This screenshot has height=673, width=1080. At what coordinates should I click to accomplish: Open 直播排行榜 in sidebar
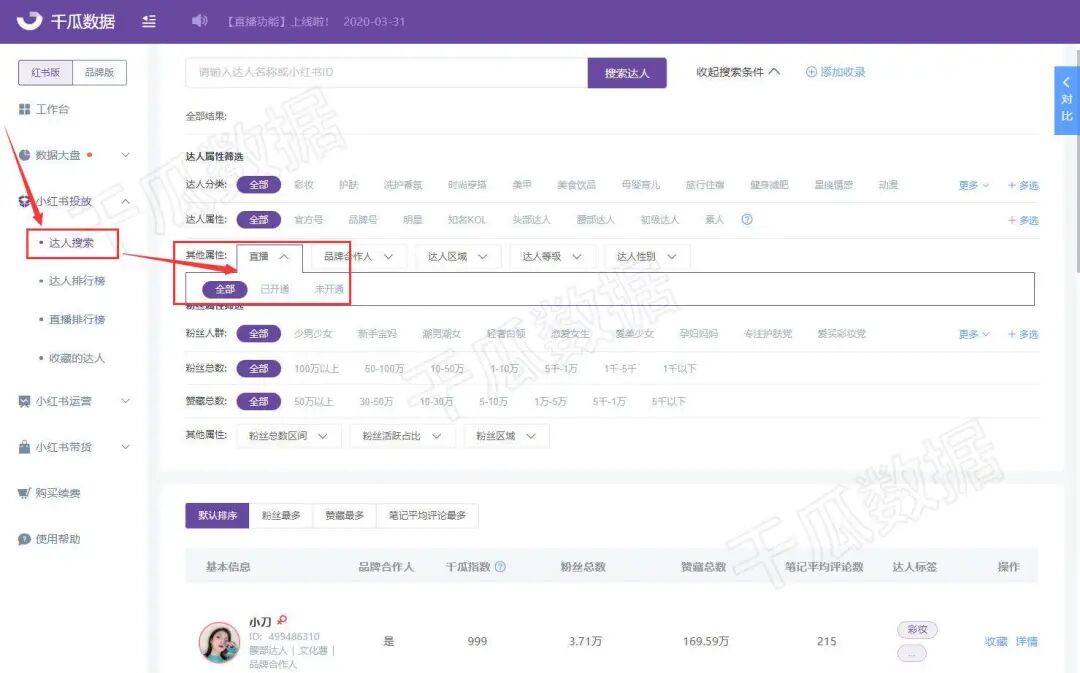coord(76,320)
